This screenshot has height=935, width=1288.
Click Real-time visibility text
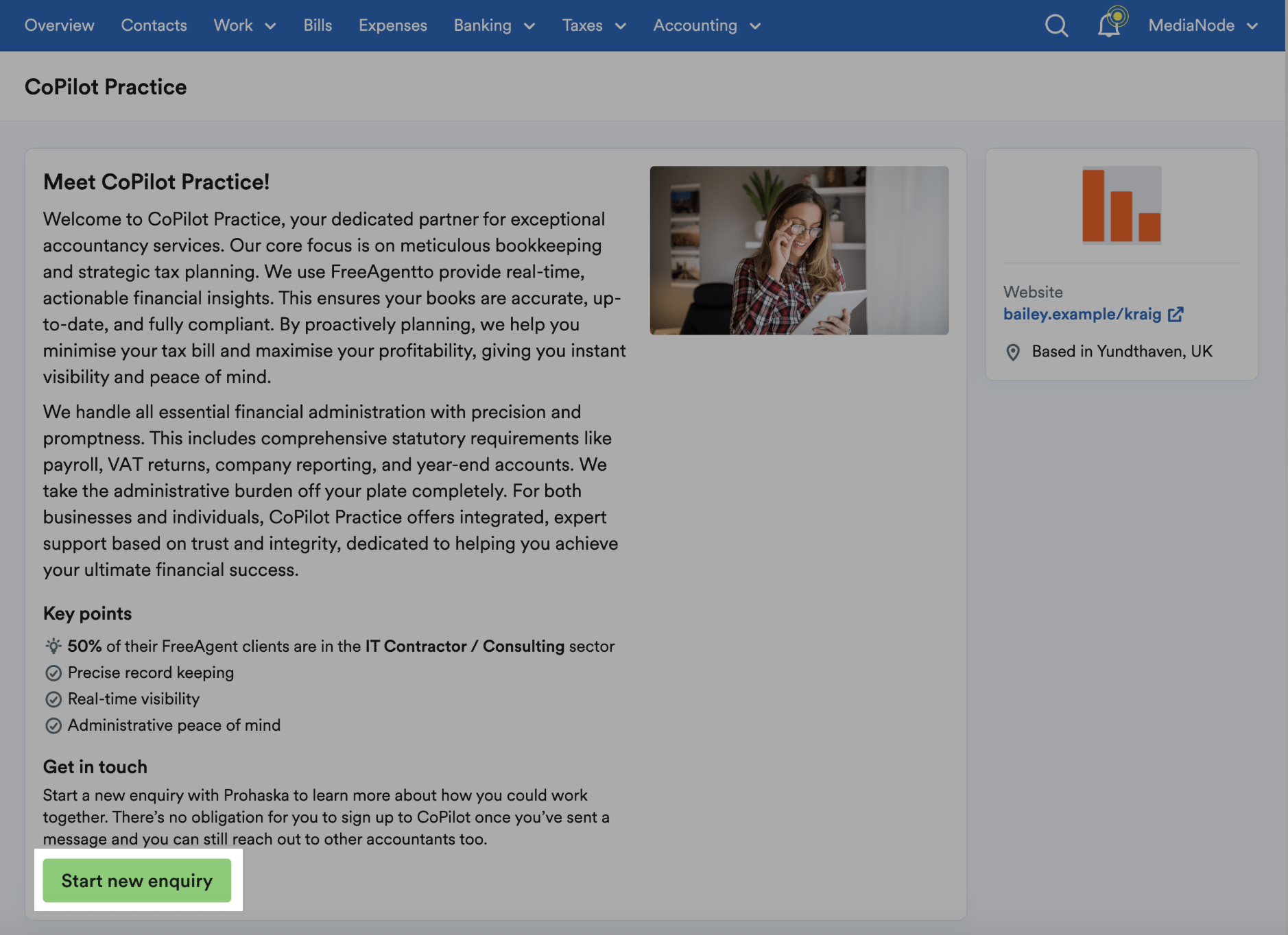(134, 699)
